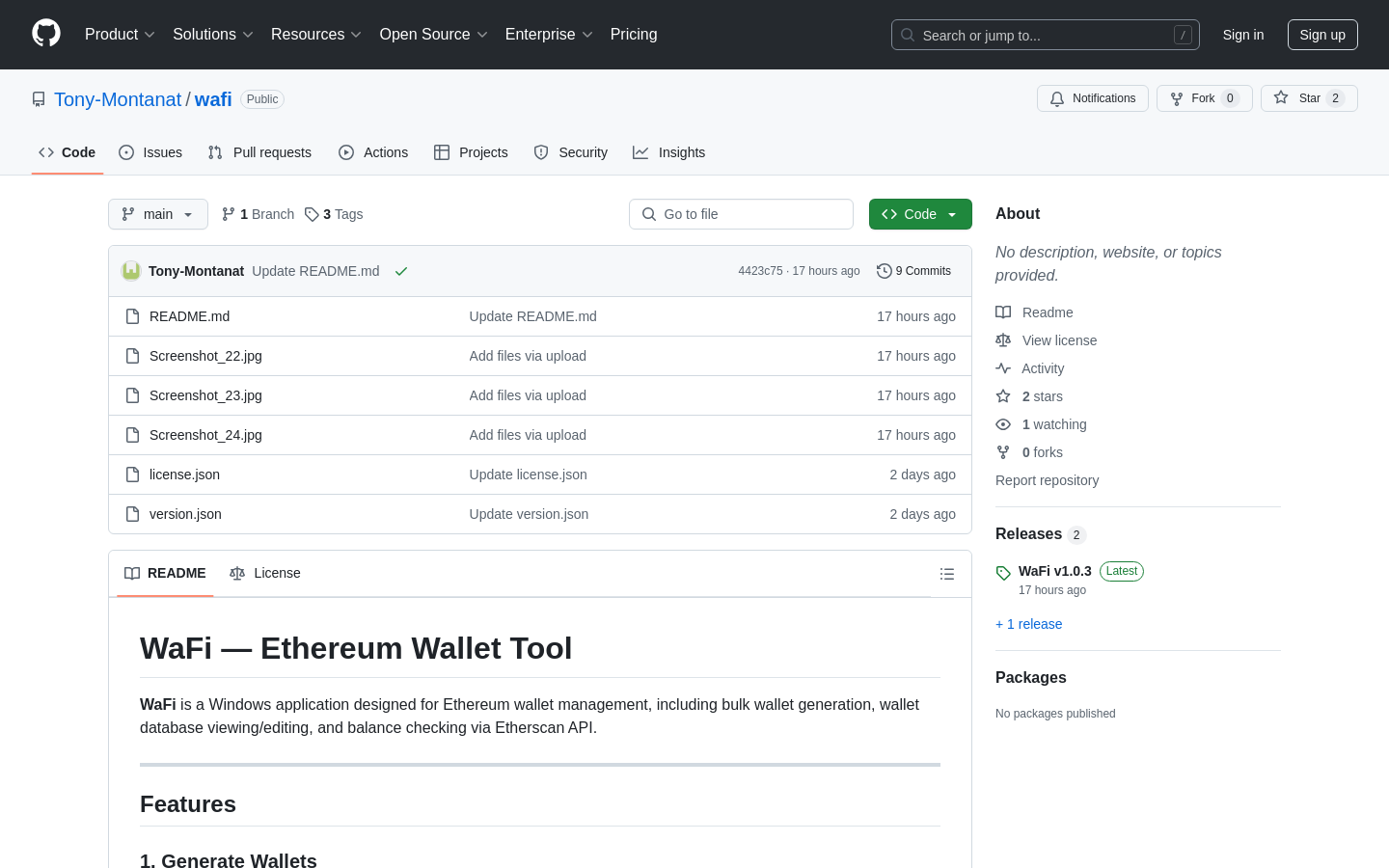
Task: Click file icon next to version.json
Action: [x=133, y=514]
